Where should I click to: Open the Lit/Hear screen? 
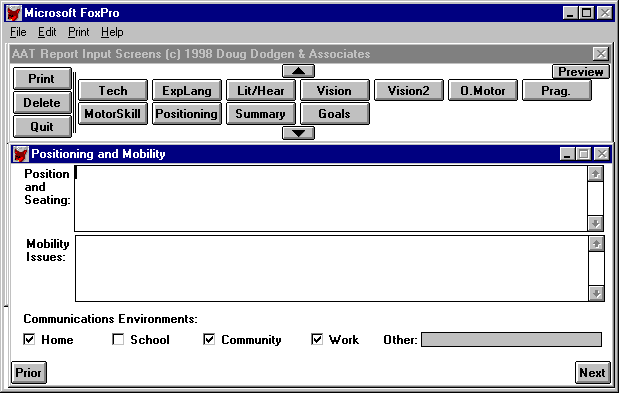point(261,90)
